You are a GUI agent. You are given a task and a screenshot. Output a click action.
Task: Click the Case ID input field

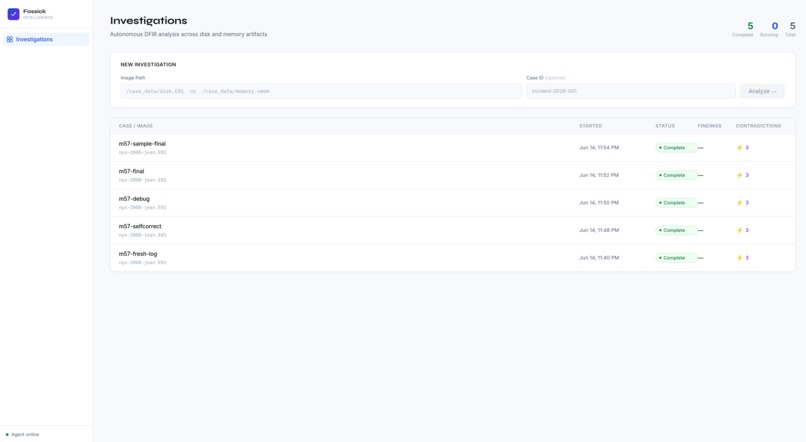click(x=631, y=91)
